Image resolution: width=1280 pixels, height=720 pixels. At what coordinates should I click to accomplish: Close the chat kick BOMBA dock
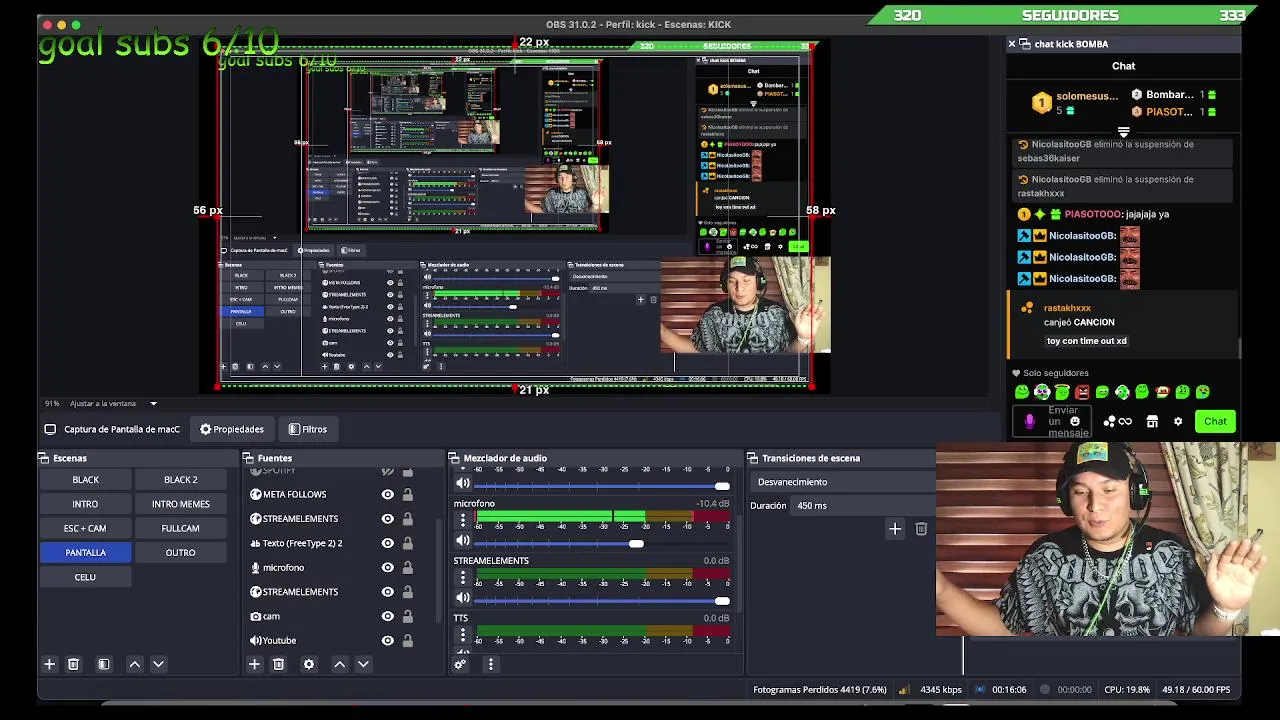tap(1012, 44)
